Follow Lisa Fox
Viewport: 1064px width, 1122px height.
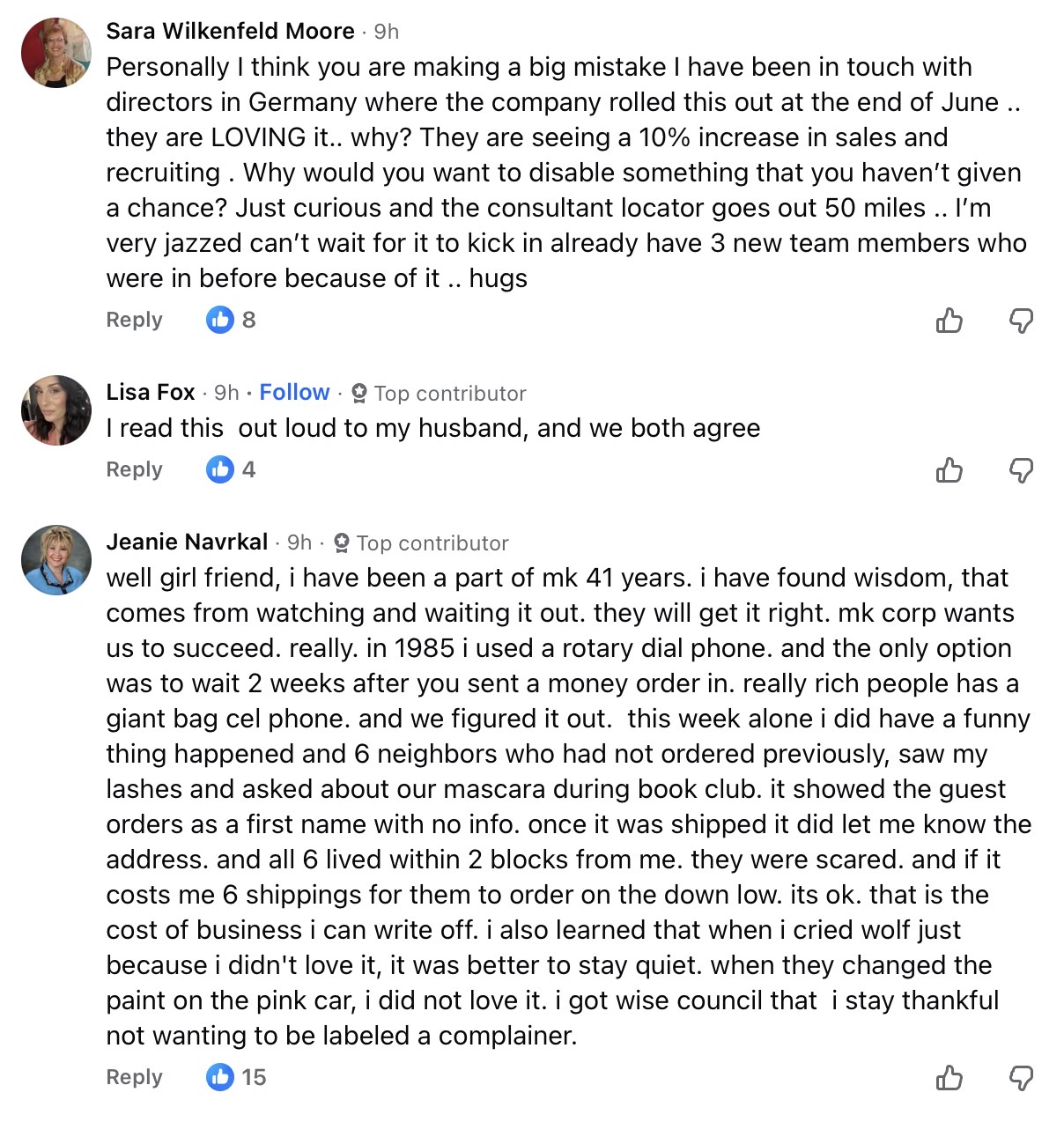coord(294,392)
